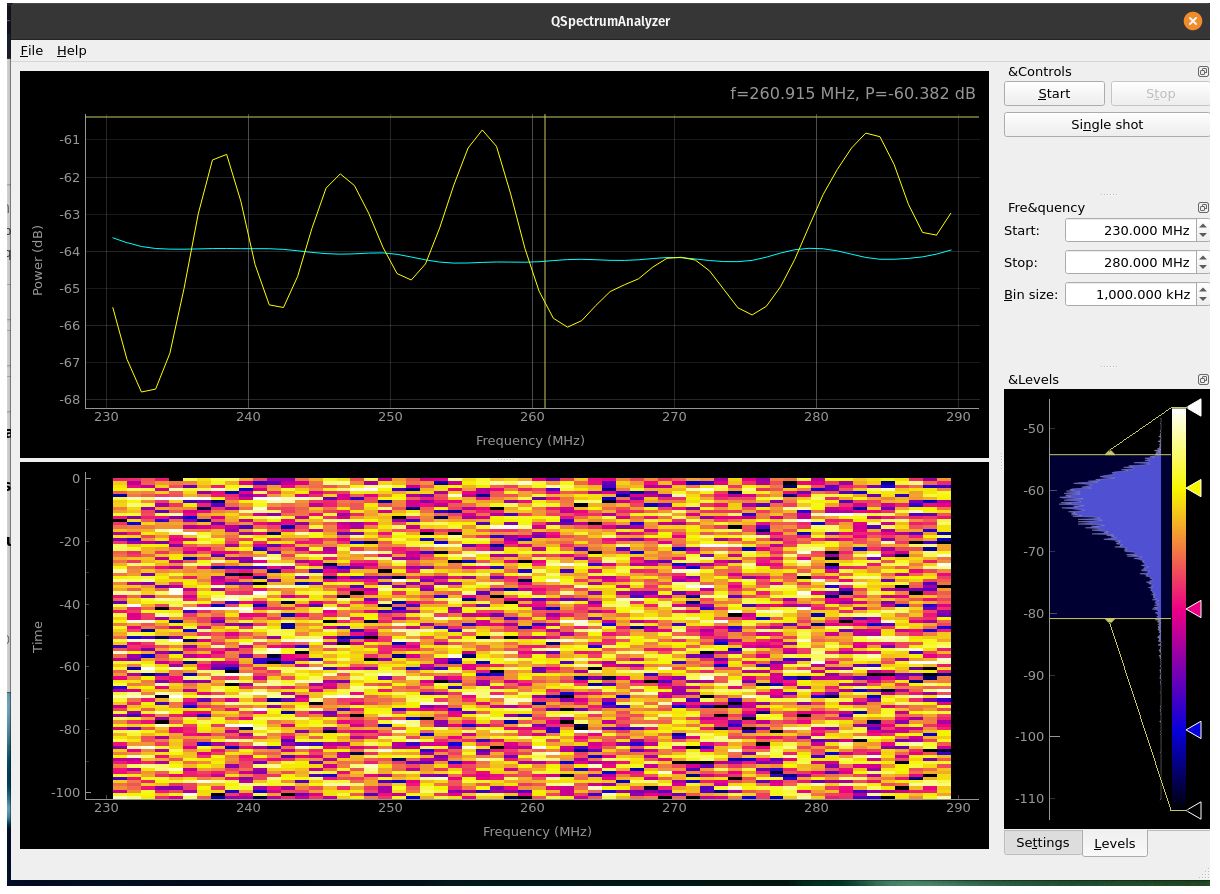Increase the Stop frequency with up arrow
This screenshot has height=894, width=1220.
click(x=1203, y=258)
